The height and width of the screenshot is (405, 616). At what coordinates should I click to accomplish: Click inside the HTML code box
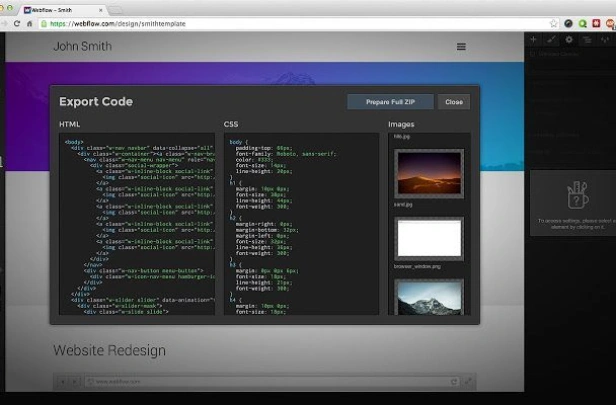(137, 224)
